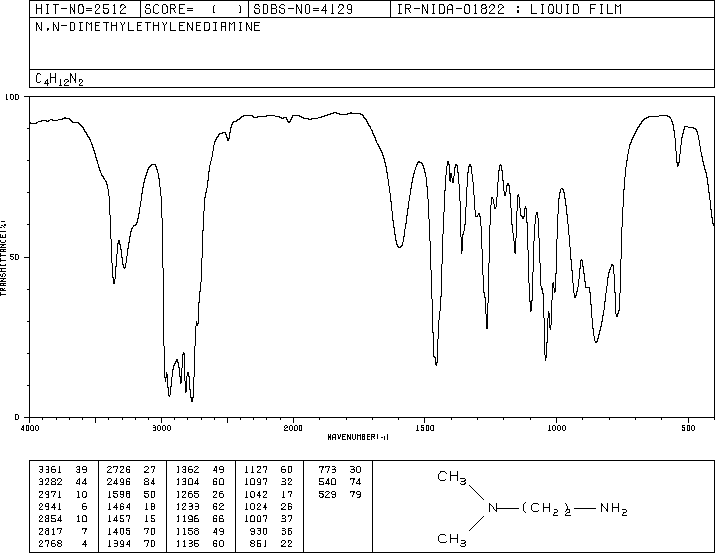
Task: Click the C4H12N2 molecular formula
Action: tap(59, 79)
